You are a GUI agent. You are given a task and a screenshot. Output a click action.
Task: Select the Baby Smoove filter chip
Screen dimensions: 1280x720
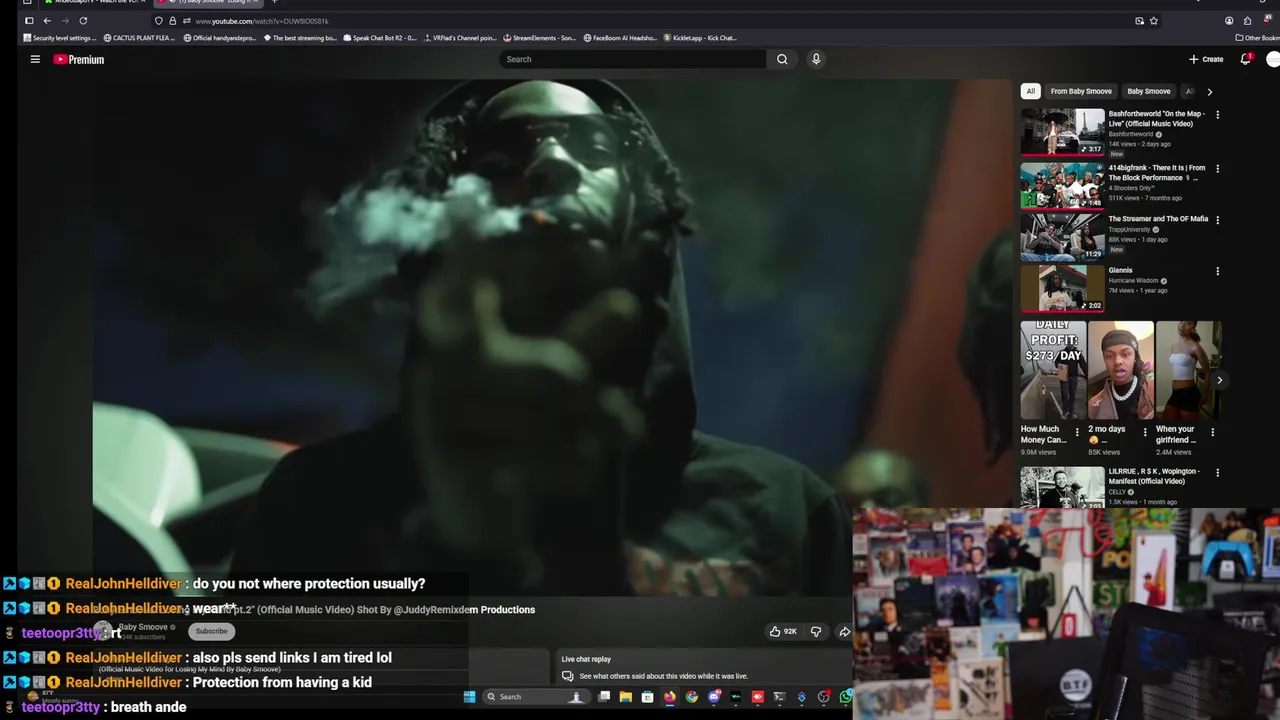coord(1148,91)
